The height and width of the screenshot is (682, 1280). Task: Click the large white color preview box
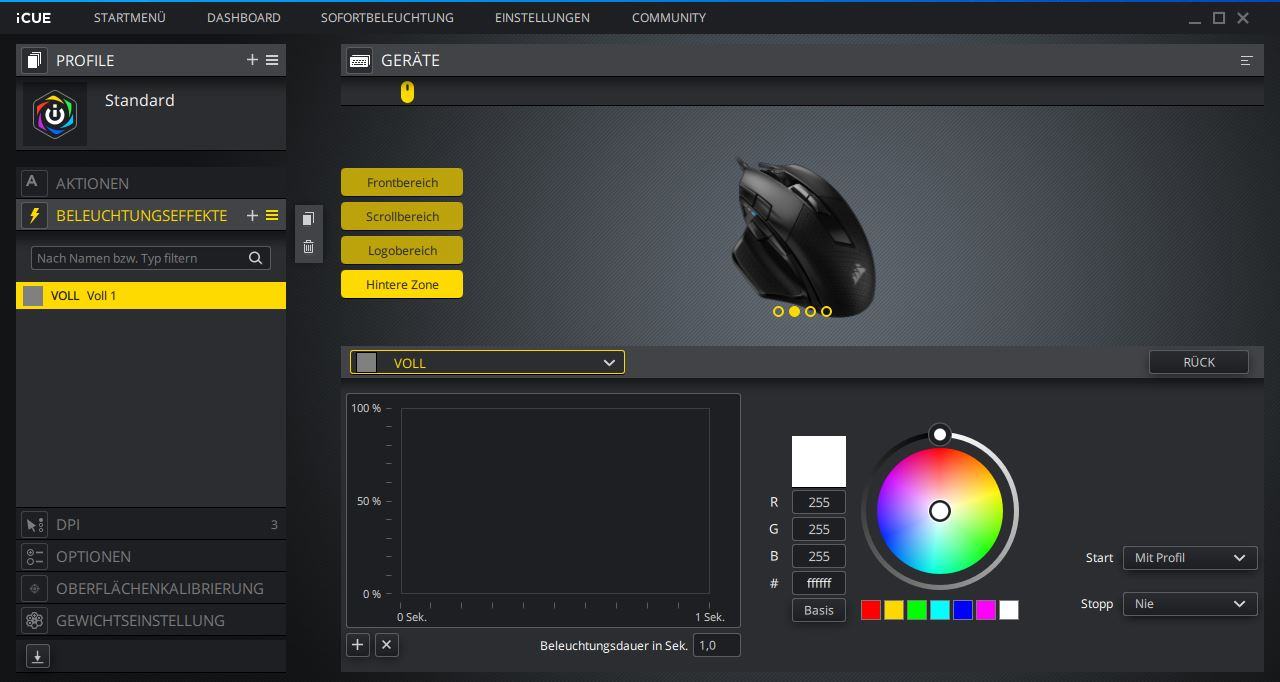tap(819, 461)
